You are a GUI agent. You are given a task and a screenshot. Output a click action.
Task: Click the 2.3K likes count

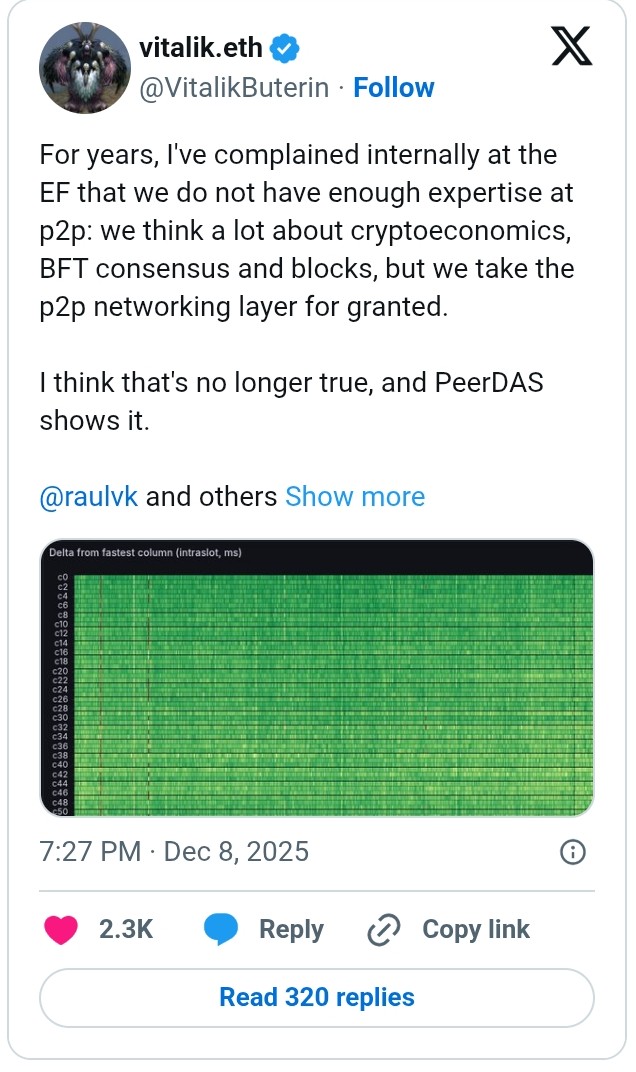tap(126, 929)
